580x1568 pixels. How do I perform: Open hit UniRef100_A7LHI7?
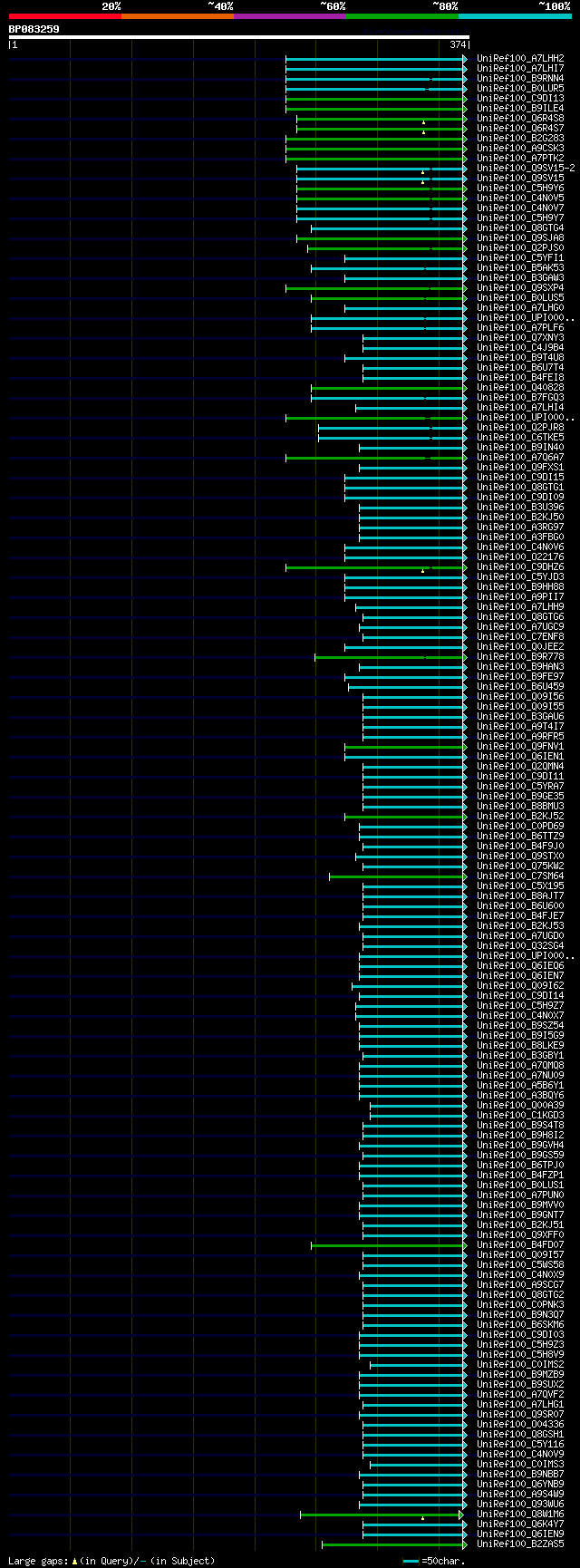tap(520, 68)
